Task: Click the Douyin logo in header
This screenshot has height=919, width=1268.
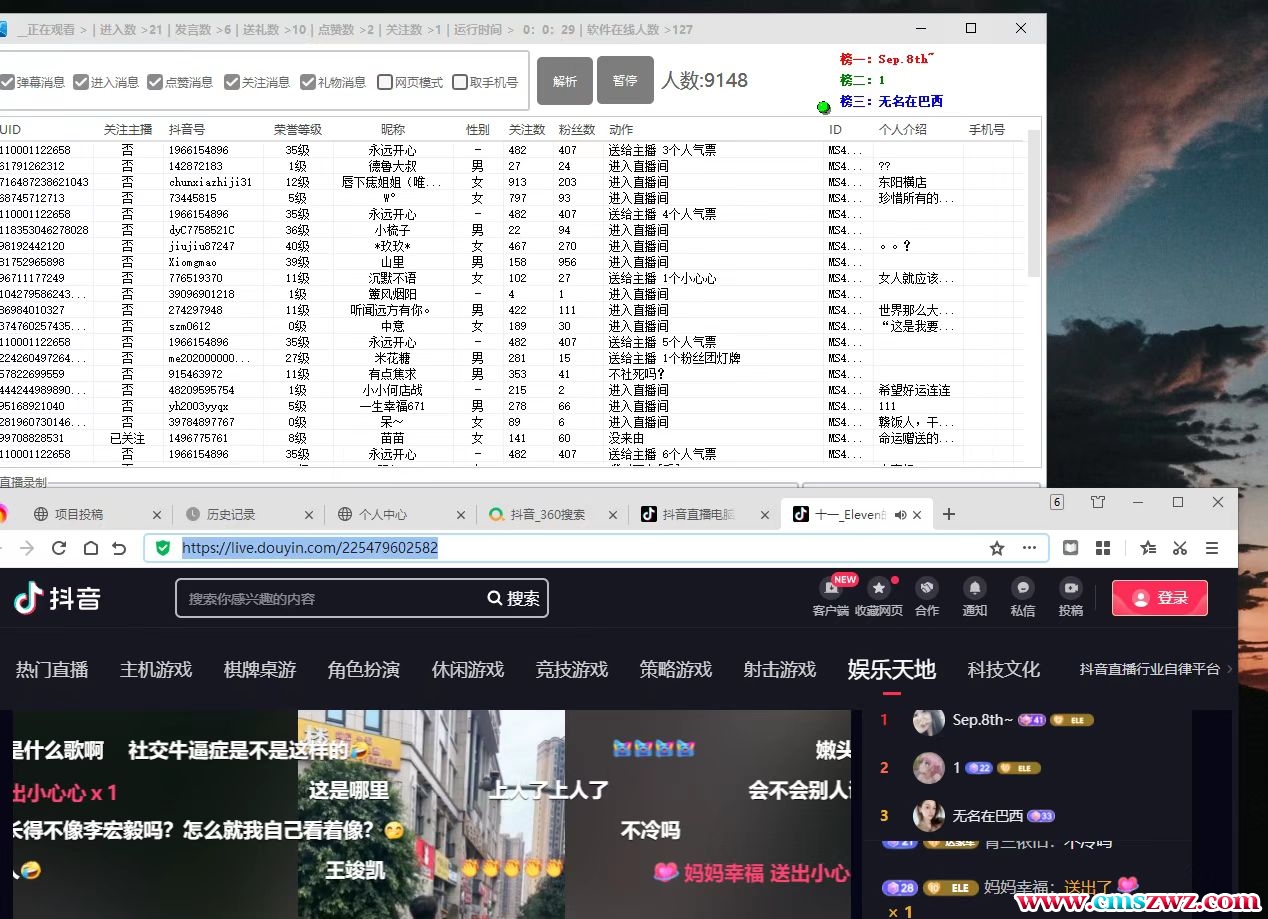Action: [58, 598]
